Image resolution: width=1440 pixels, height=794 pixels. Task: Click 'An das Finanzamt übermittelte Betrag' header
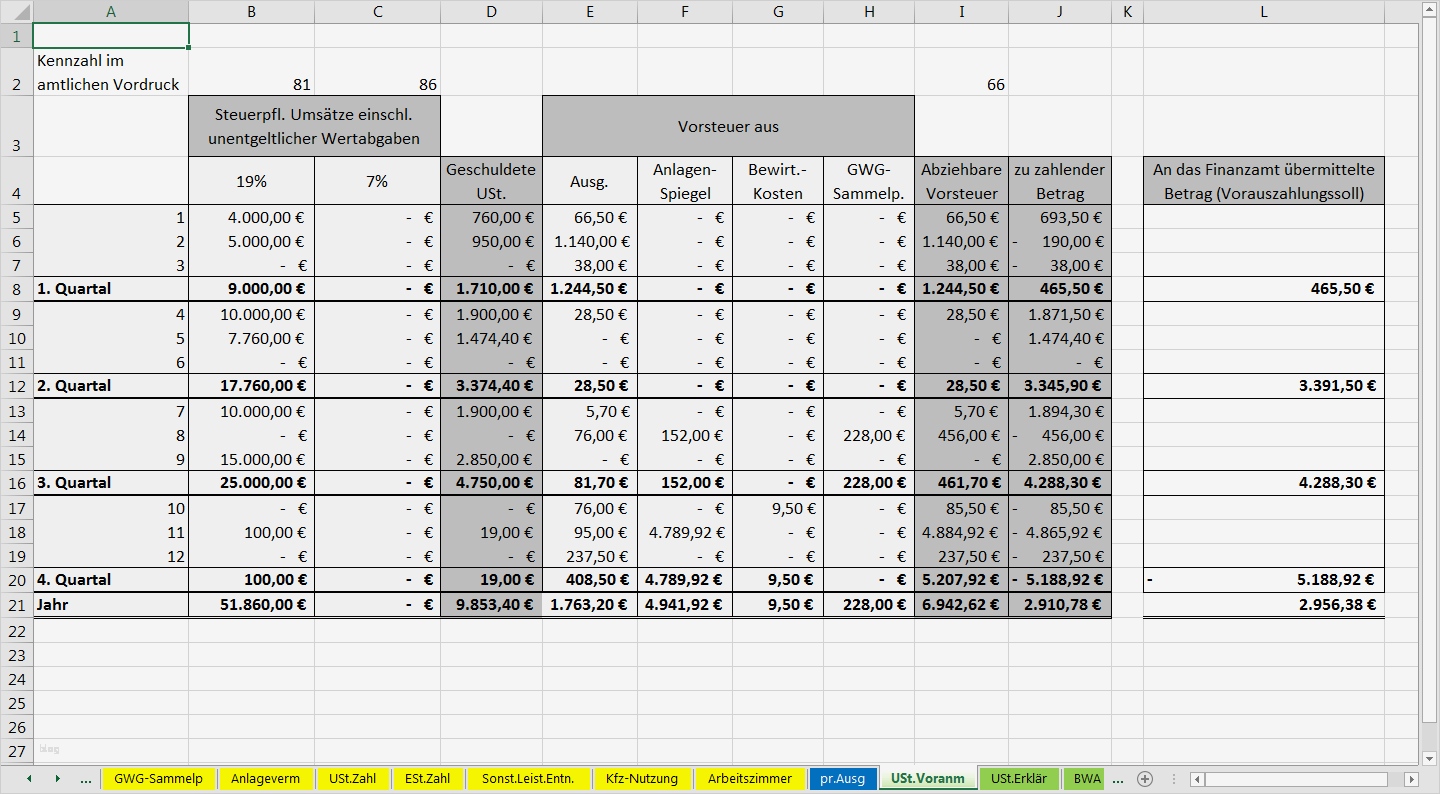click(x=1264, y=181)
